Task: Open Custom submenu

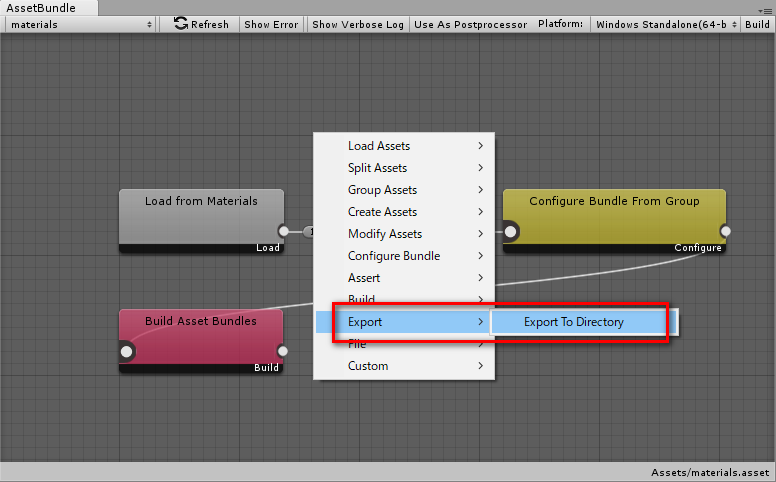Action: coord(404,366)
